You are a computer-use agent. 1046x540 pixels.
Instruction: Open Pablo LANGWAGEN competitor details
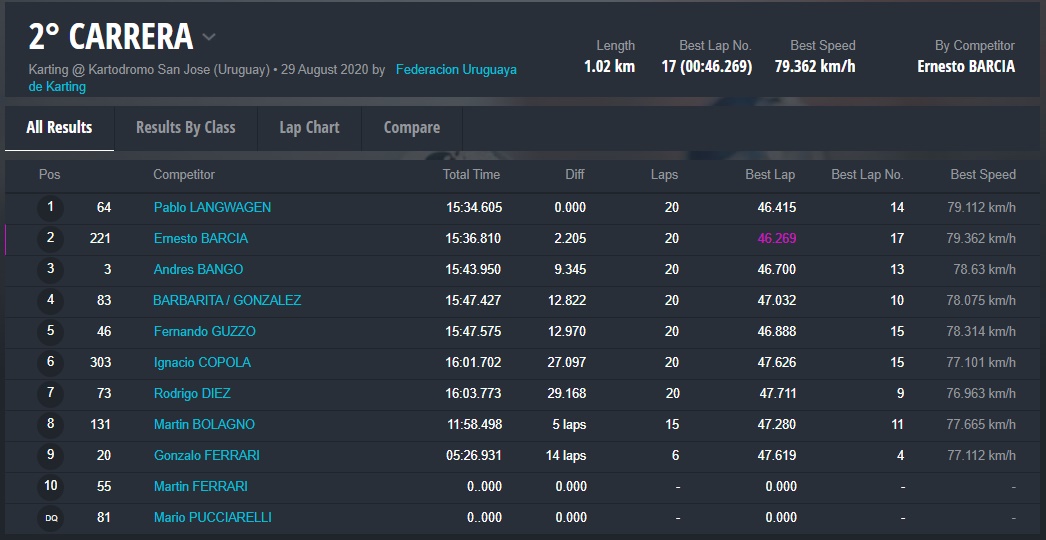point(212,207)
